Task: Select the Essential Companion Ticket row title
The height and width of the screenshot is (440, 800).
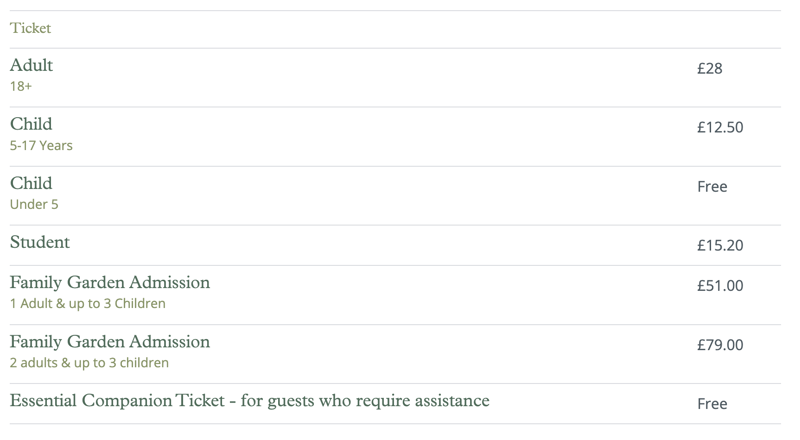Action: tap(249, 401)
